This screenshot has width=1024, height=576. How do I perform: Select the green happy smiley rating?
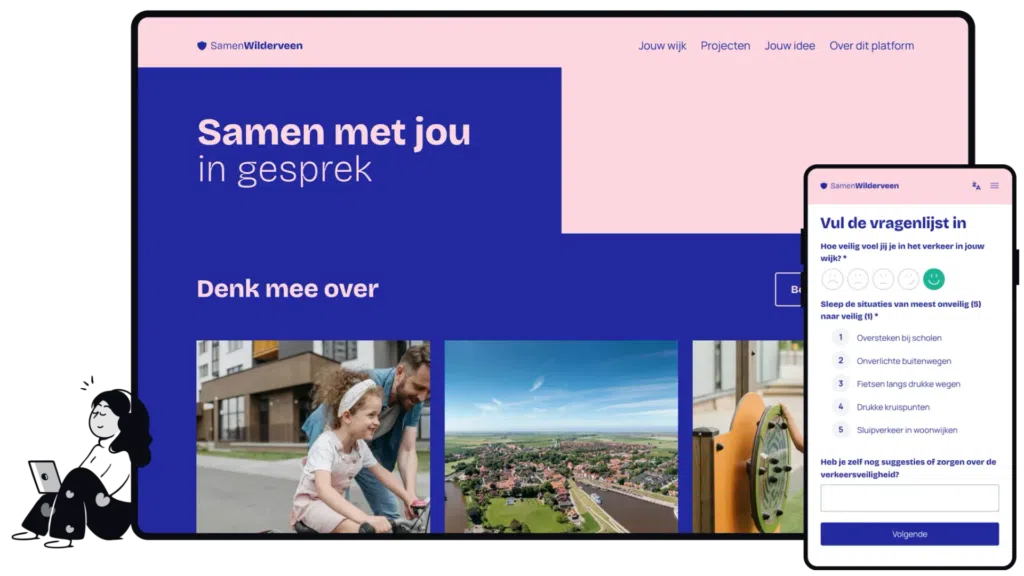pyautogui.click(x=934, y=279)
